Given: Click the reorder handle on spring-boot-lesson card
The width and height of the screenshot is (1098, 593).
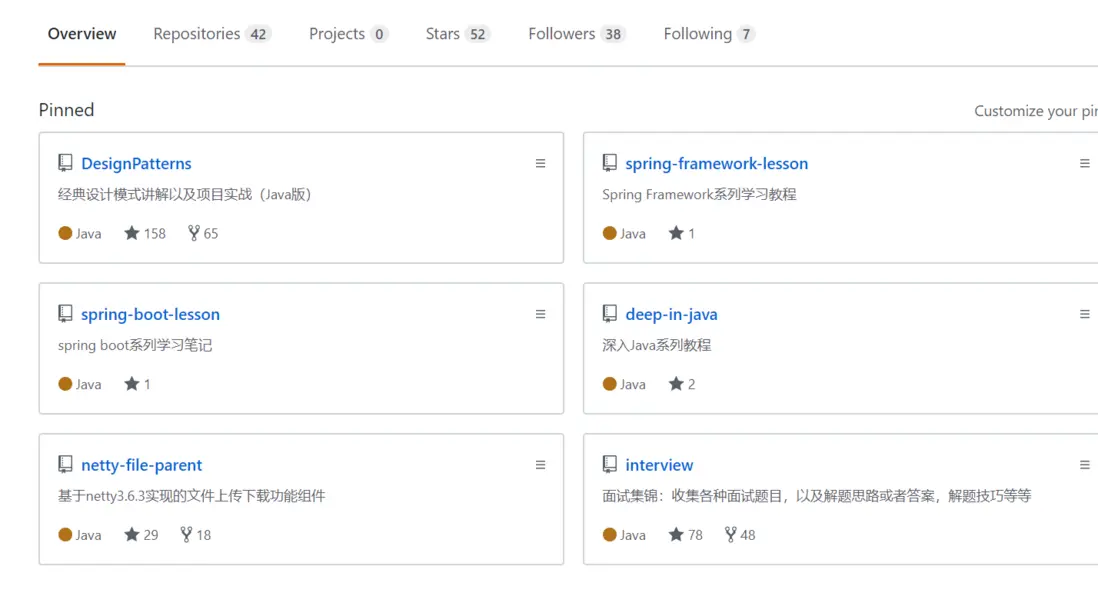Looking at the screenshot, I should click(x=541, y=314).
